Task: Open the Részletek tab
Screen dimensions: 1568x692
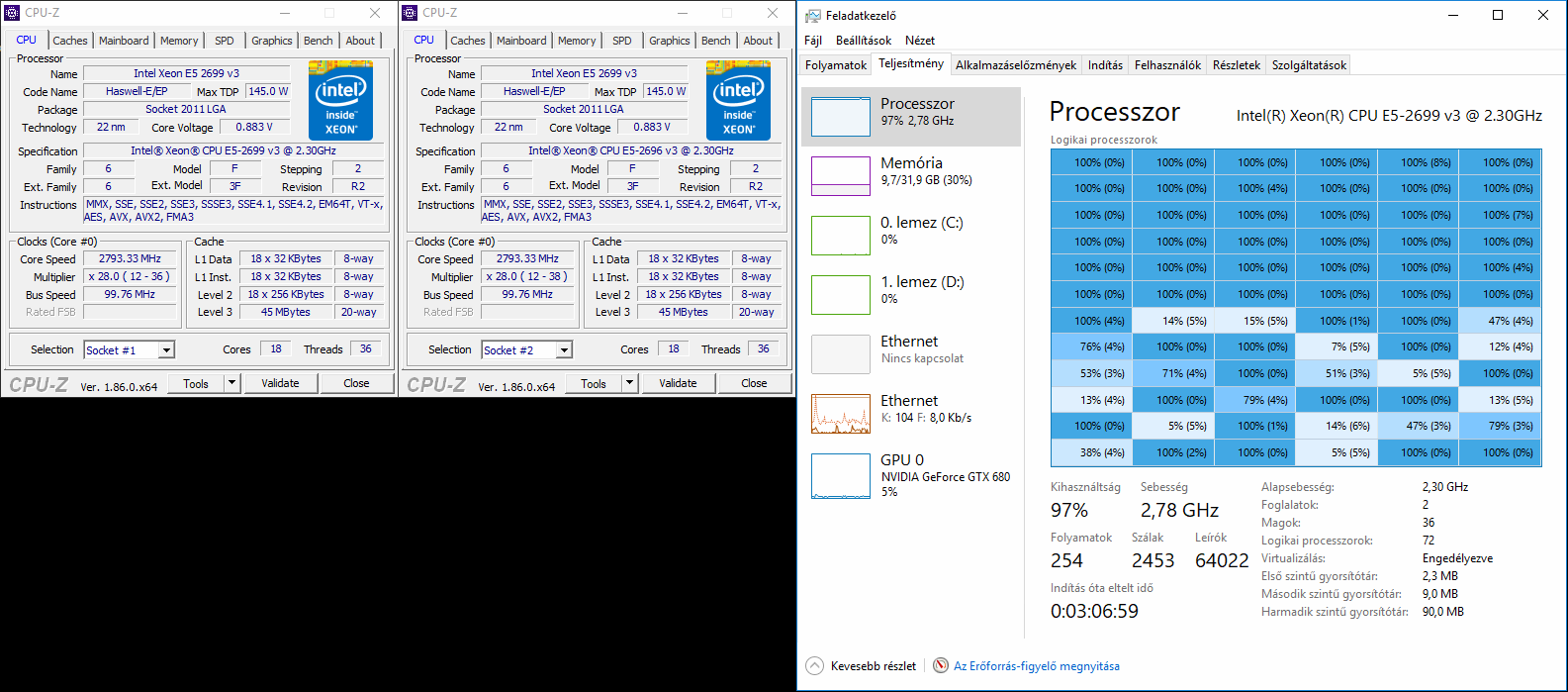Action: pyautogui.click(x=1237, y=65)
